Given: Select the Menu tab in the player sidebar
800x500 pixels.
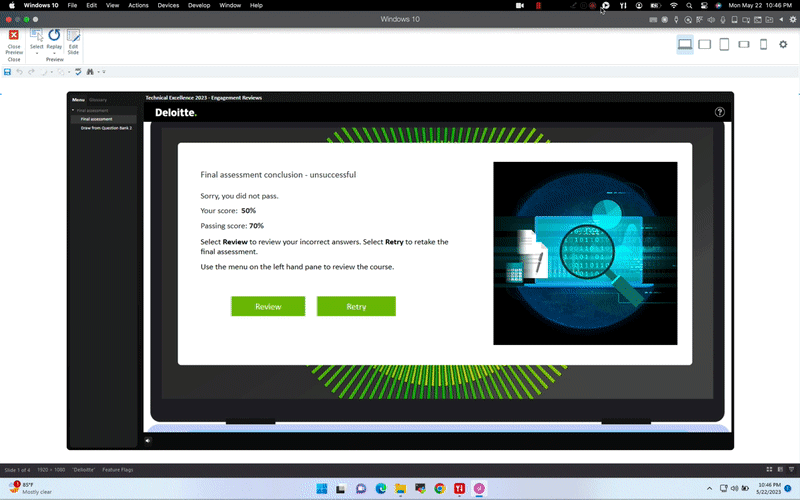Looking at the screenshot, I should [78, 99].
